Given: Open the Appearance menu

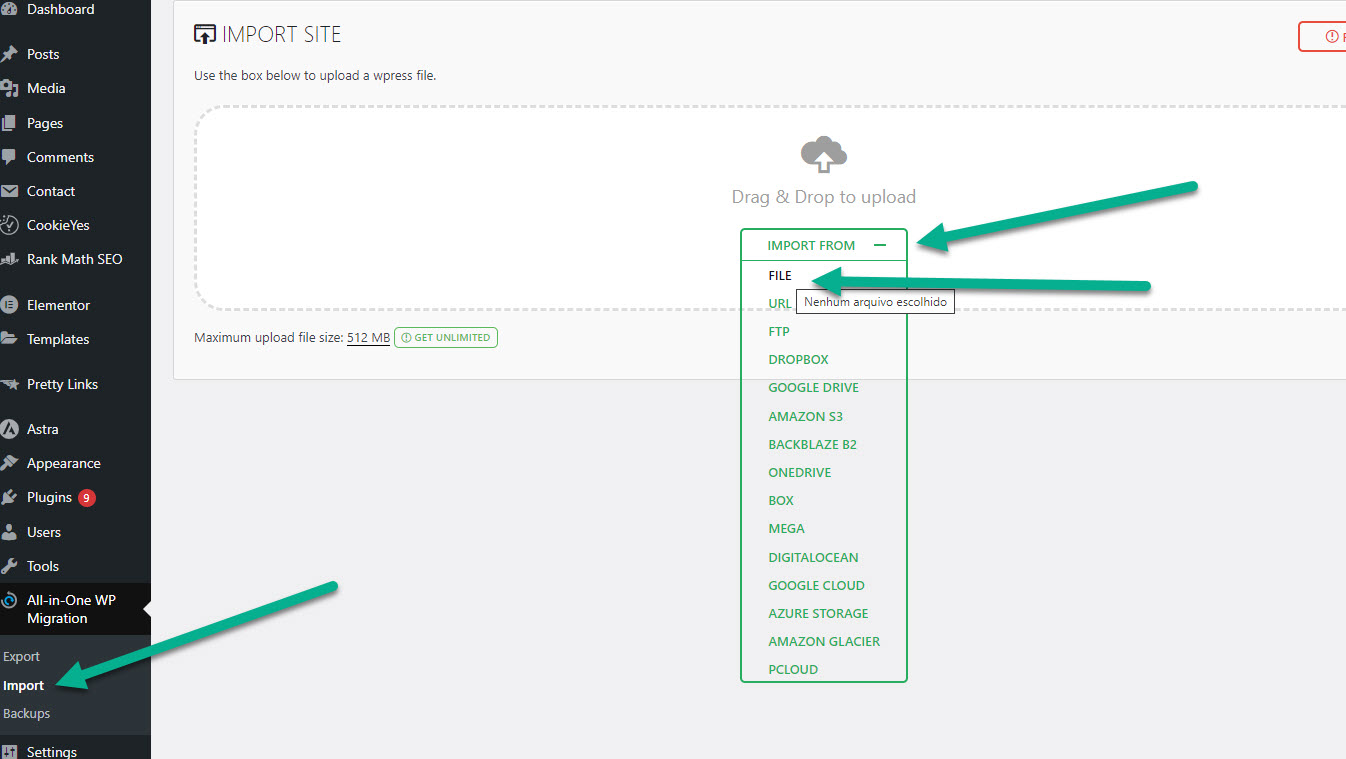Looking at the screenshot, I should 64,463.
